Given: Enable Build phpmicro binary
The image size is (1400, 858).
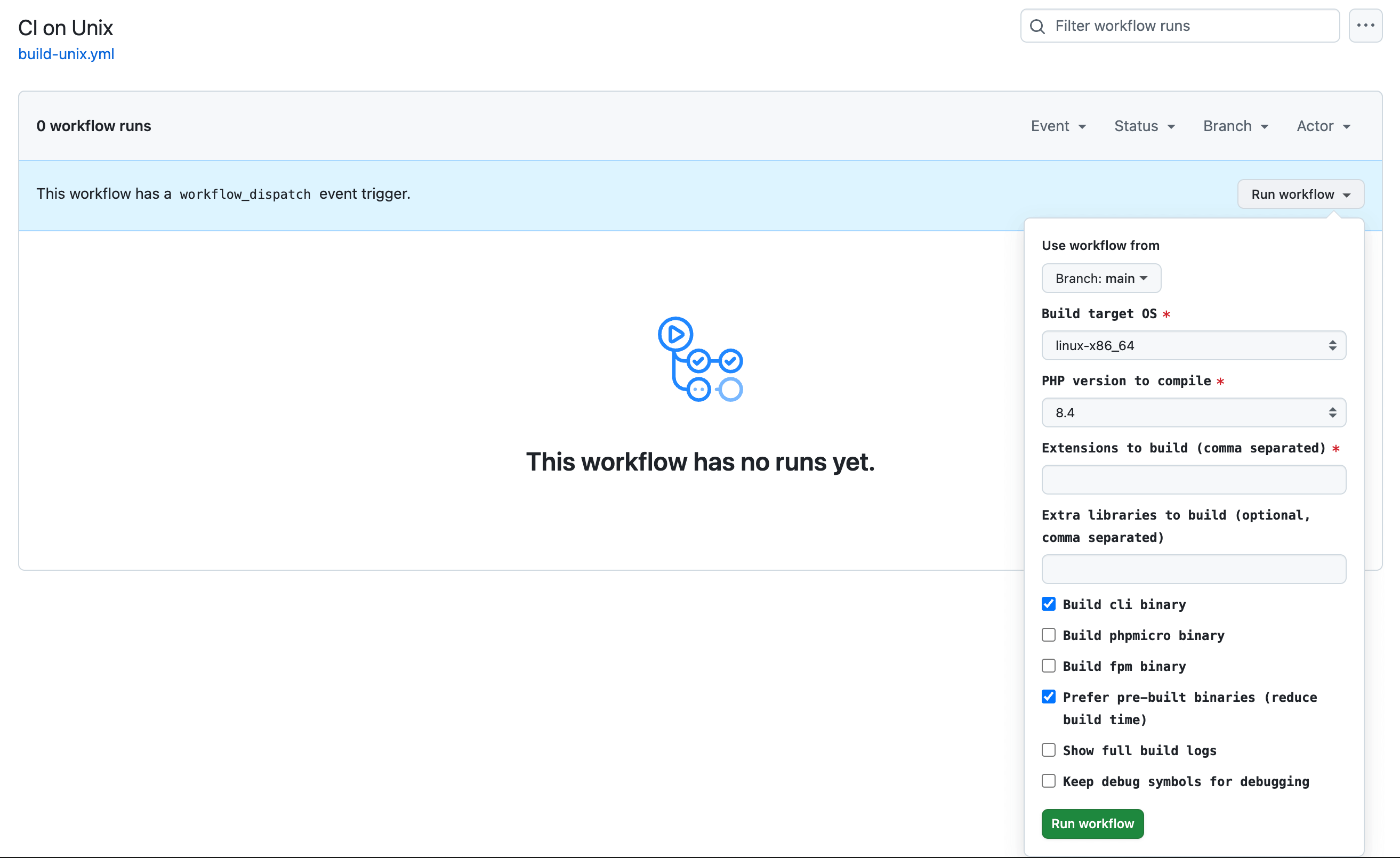Looking at the screenshot, I should coord(1048,635).
